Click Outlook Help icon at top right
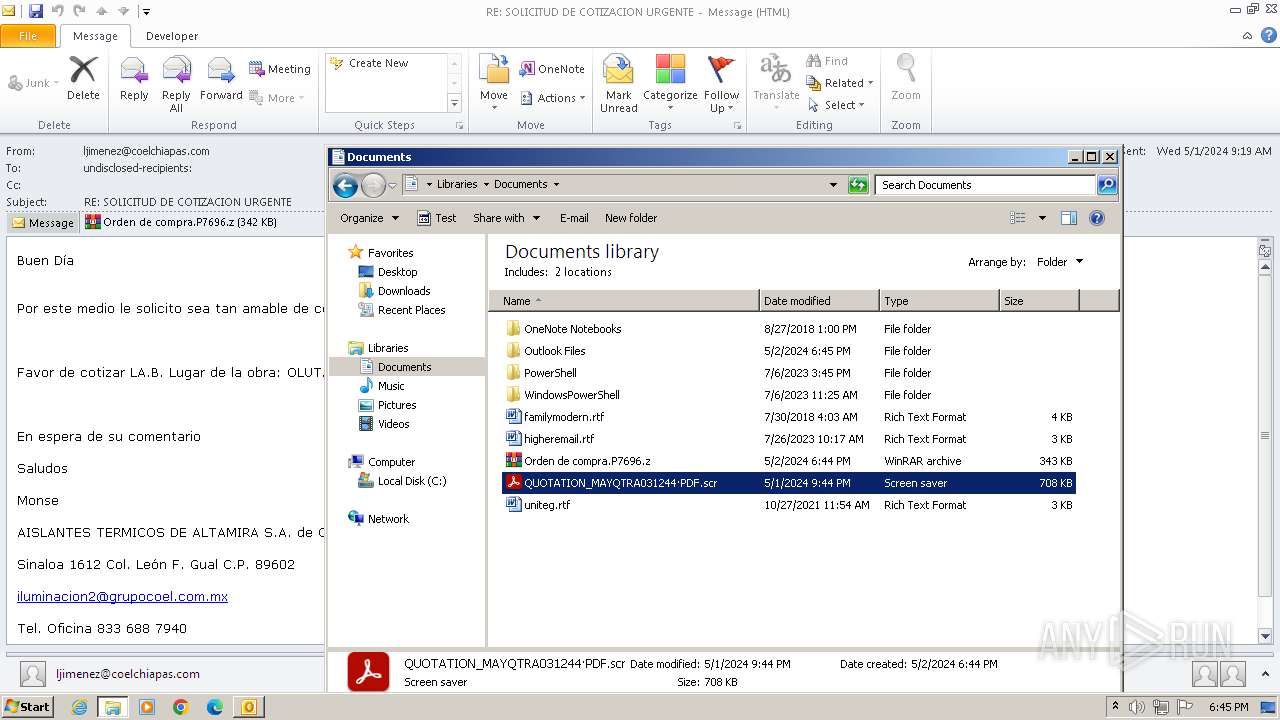Image resolution: width=1280 pixels, height=720 pixels. point(1268,35)
